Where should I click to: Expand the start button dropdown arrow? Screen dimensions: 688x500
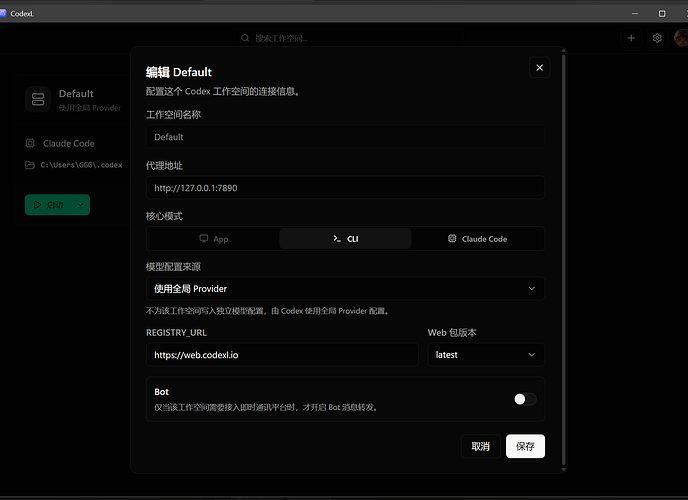(80, 205)
